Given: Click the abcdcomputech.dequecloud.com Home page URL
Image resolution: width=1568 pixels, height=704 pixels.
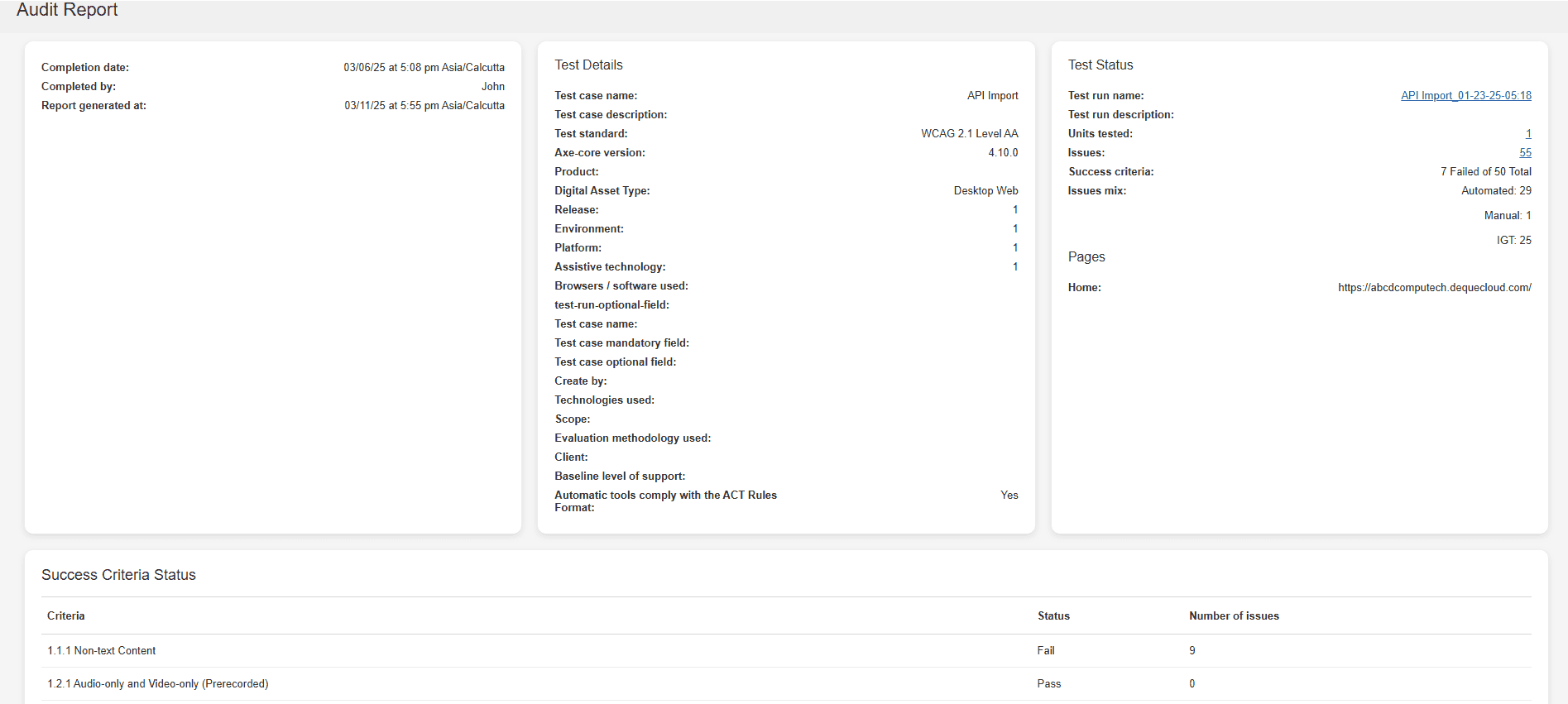Looking at the screenshot, I should tap(1434, 288).
